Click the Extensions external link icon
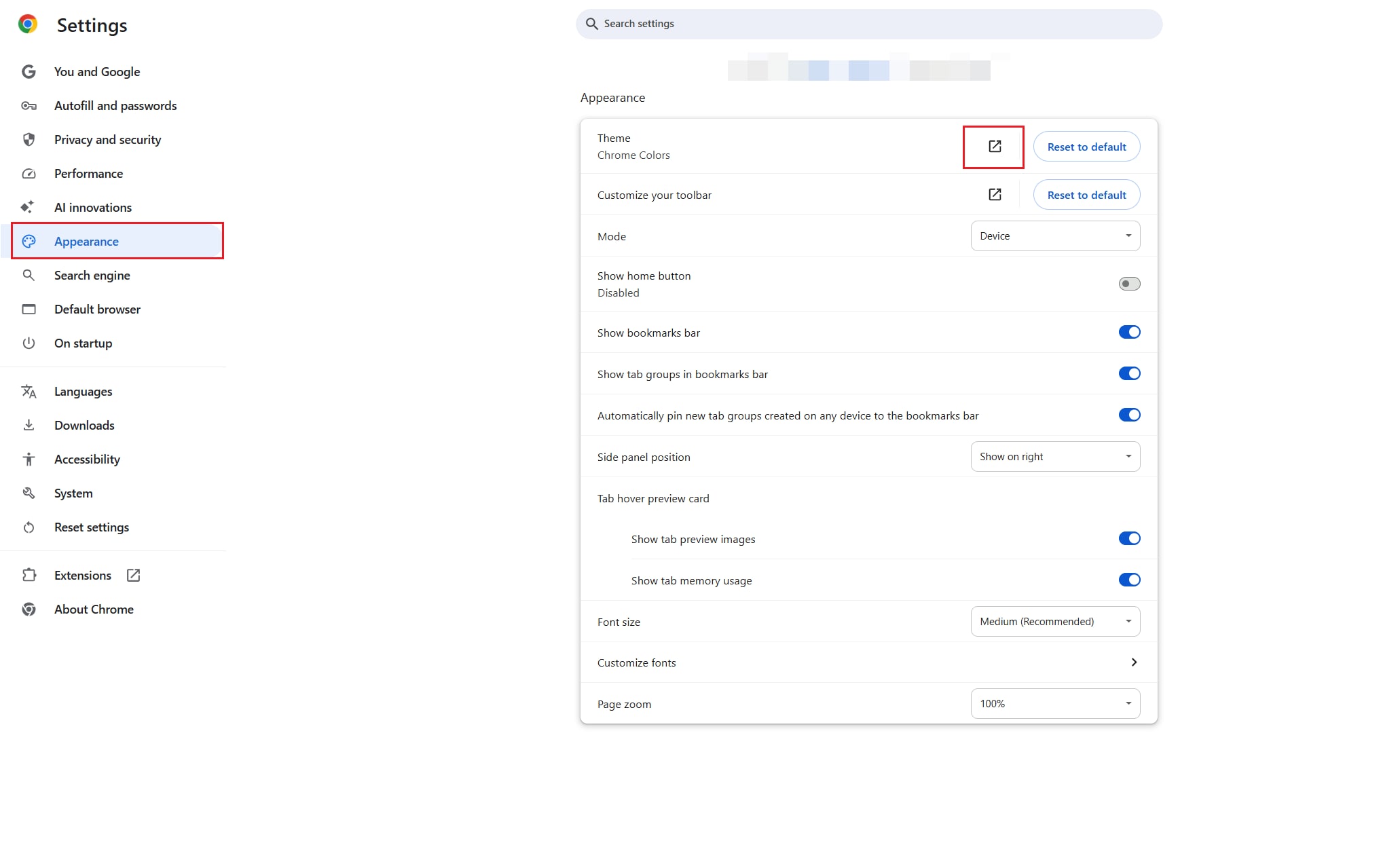The height and width of the screenshot is (841, 1400). click(x=133, y=576)
